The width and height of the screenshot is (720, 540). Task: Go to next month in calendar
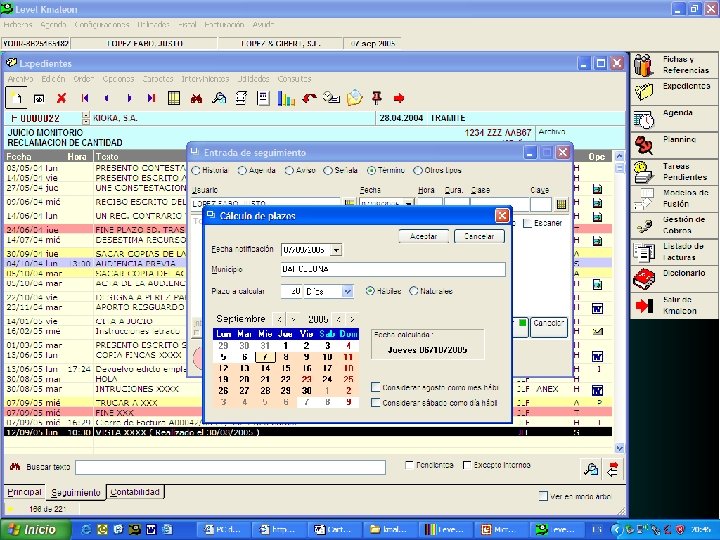[x=293, y=319]
